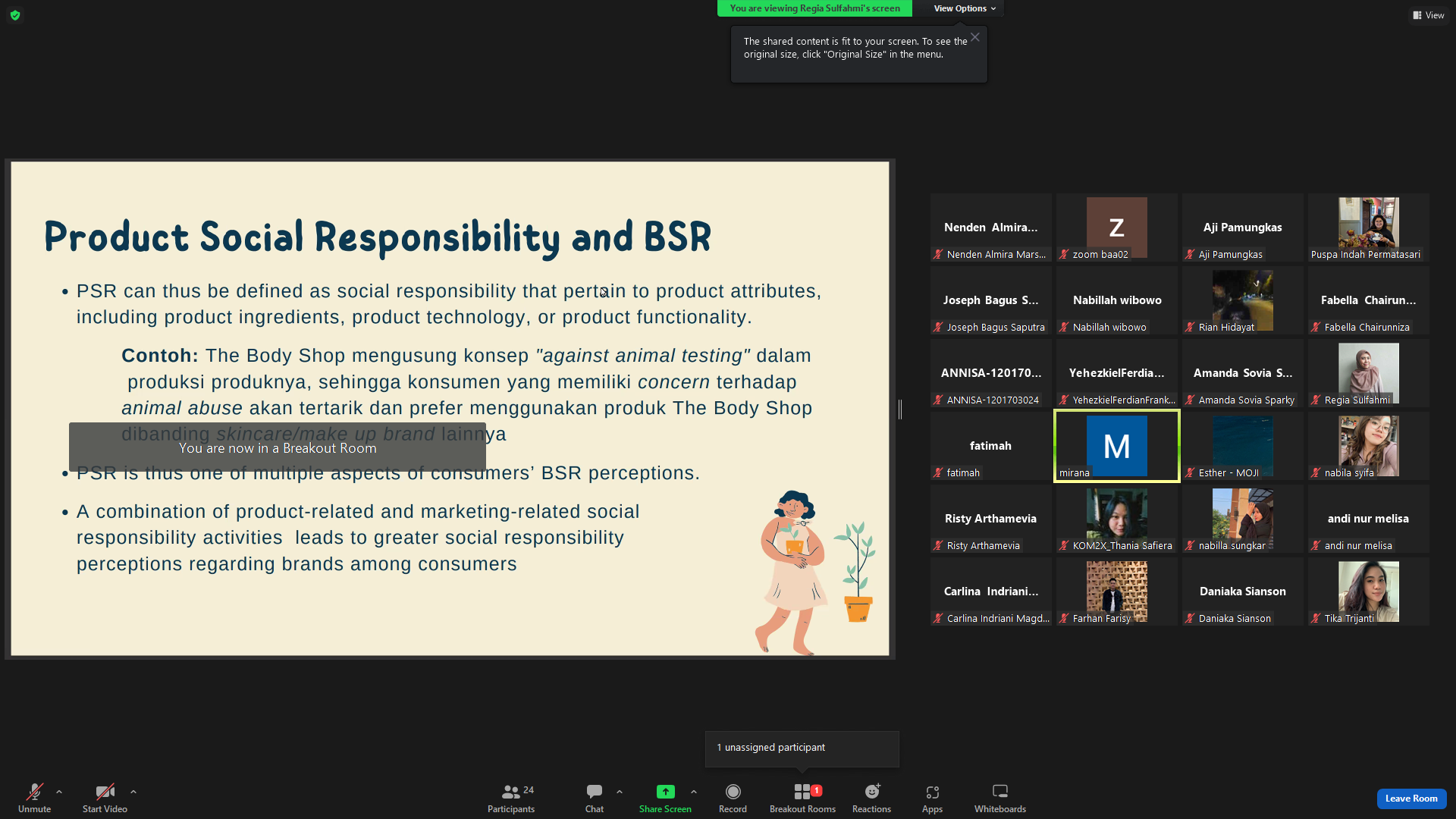Viewport: 1456px width, 819px height.
Task: Click the panel divider handle beside the slide
Action: point(900,409)
